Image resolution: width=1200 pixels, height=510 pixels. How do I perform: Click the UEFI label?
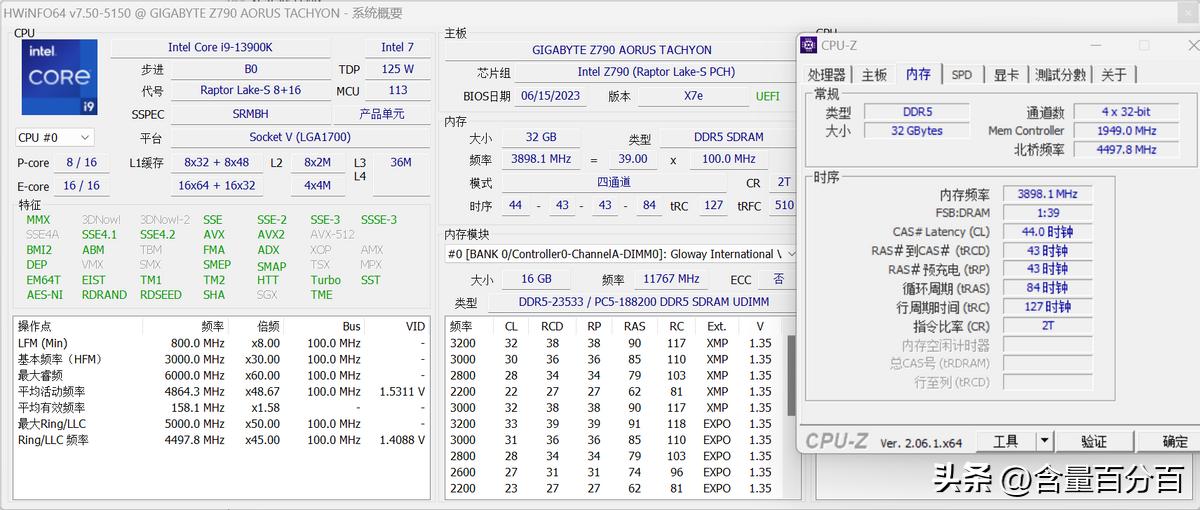tap(767, 96)
